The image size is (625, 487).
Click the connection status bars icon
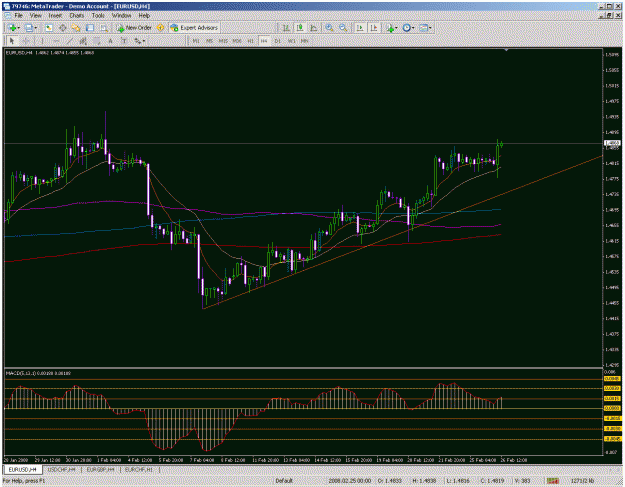(552, 481)
